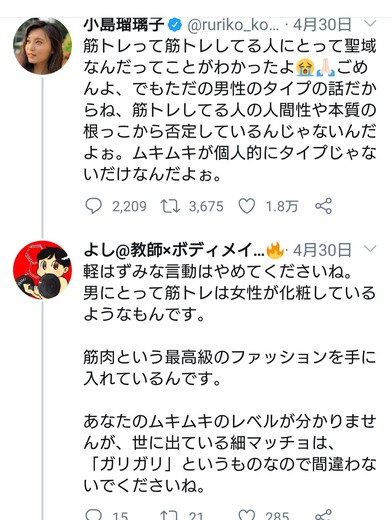
Task: Share 小島瑠璃子's tweet via share icon
Action: 324,206
